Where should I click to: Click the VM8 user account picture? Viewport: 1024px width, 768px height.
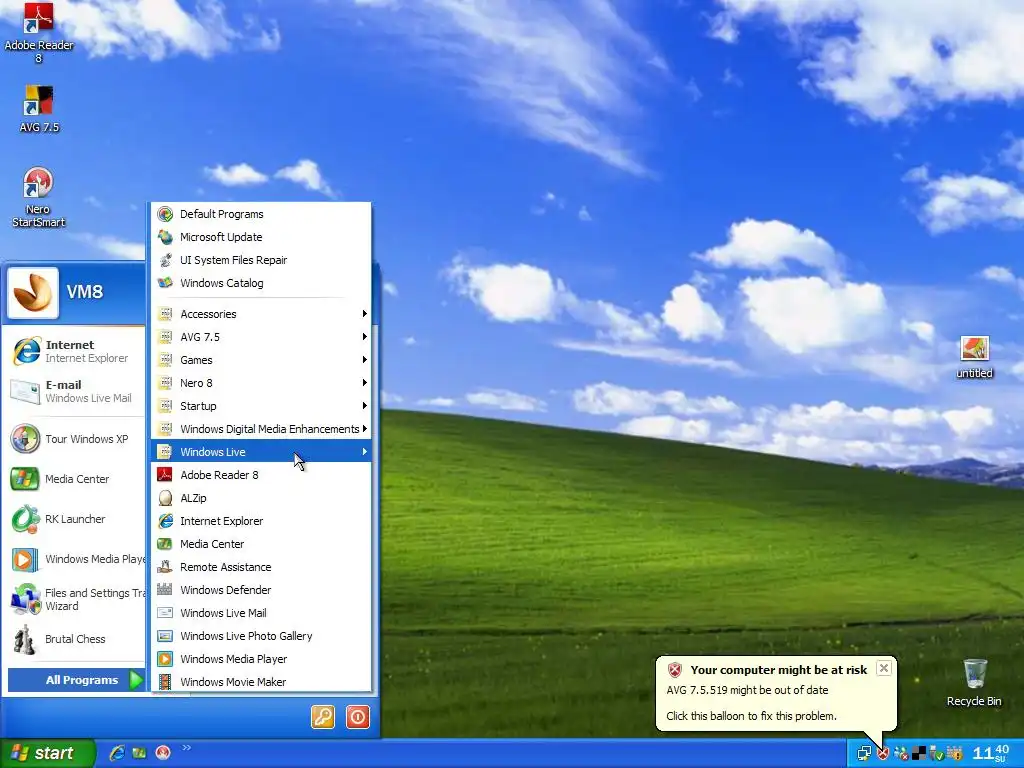[33, 292]
